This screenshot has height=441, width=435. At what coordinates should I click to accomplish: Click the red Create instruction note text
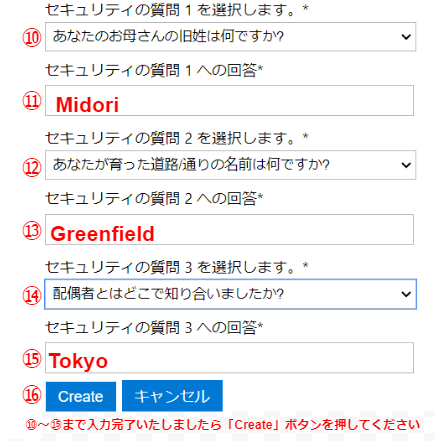[x=223, y=425]
